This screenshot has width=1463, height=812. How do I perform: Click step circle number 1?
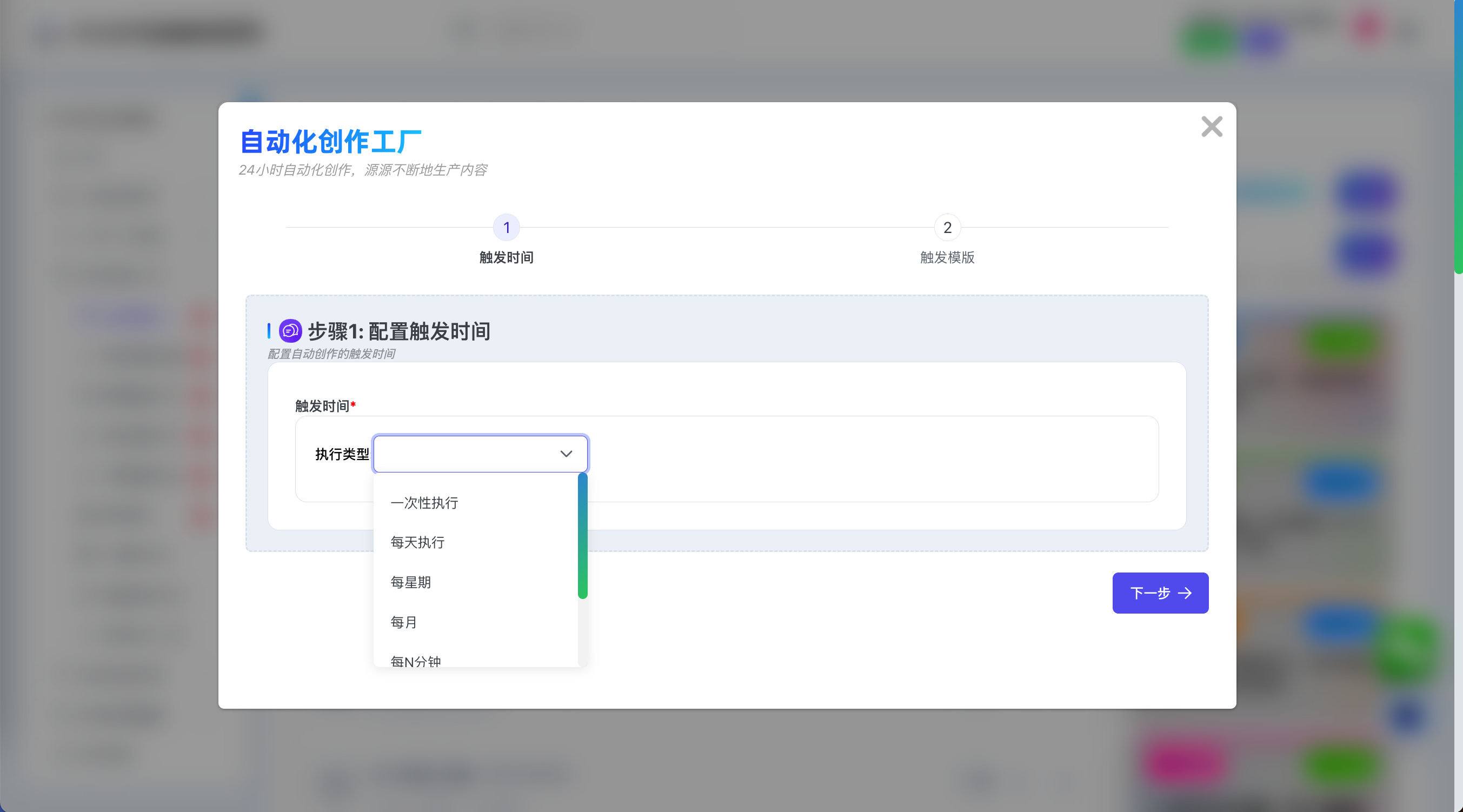pos(507,228)
